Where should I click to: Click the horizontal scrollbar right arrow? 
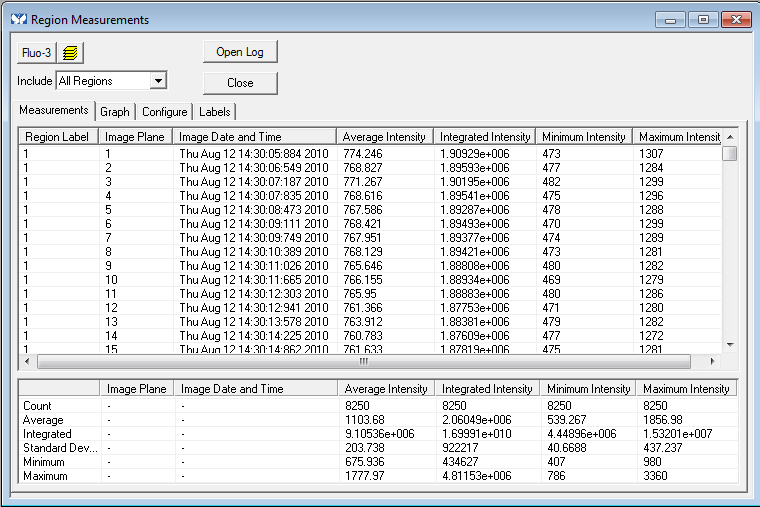[x=712, y=361]
